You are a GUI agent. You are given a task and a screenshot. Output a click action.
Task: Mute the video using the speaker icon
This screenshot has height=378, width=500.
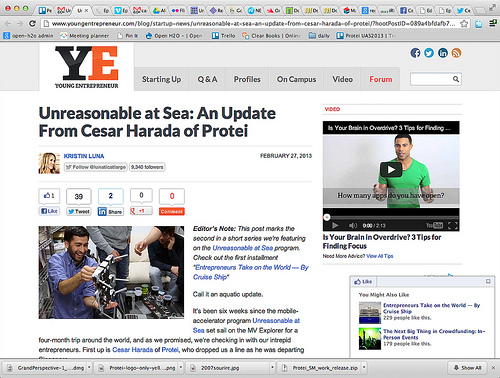(353, 226)
